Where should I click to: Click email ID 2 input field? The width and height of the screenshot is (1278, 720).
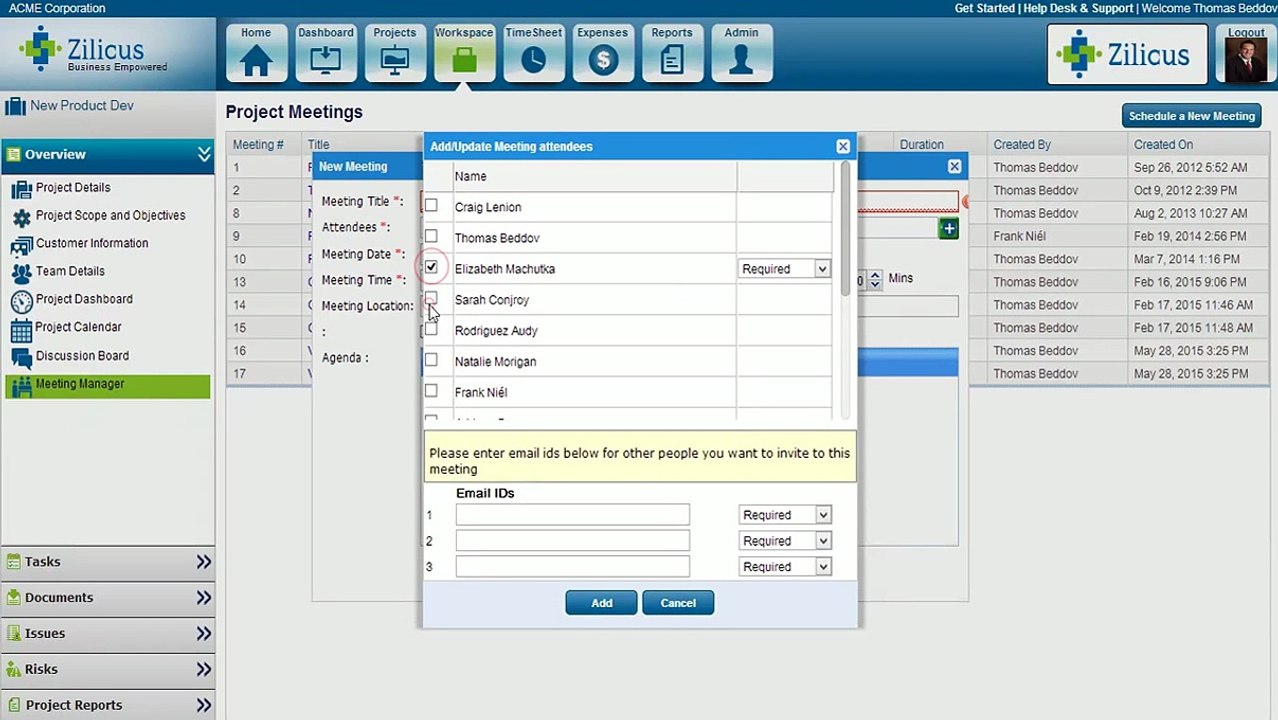(x=572, y=541)
